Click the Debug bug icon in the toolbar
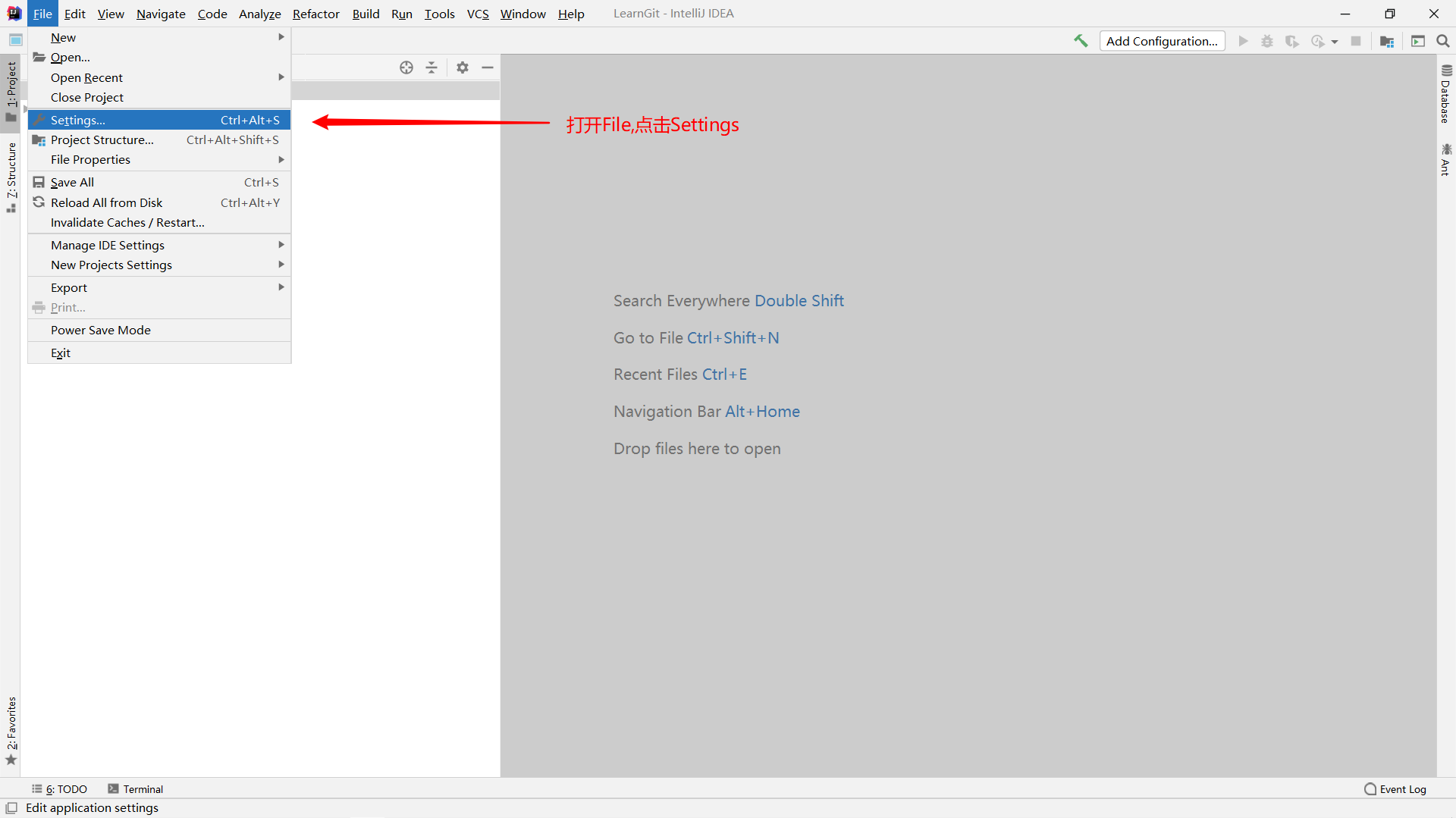This screenshot has height=818, width=1456. (x=1267, y=41)
